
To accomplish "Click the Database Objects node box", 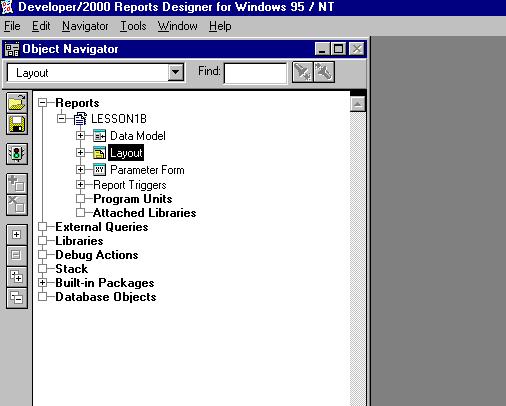I will tap(43, 297).
